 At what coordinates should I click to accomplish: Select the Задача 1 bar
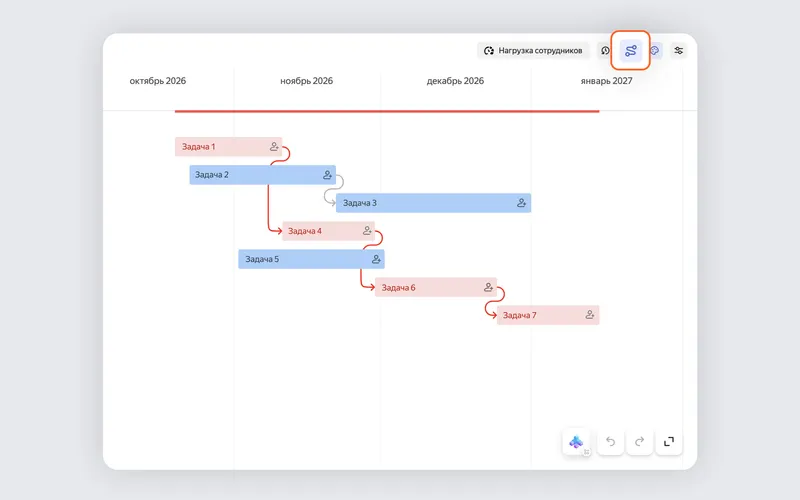[229, 147]
